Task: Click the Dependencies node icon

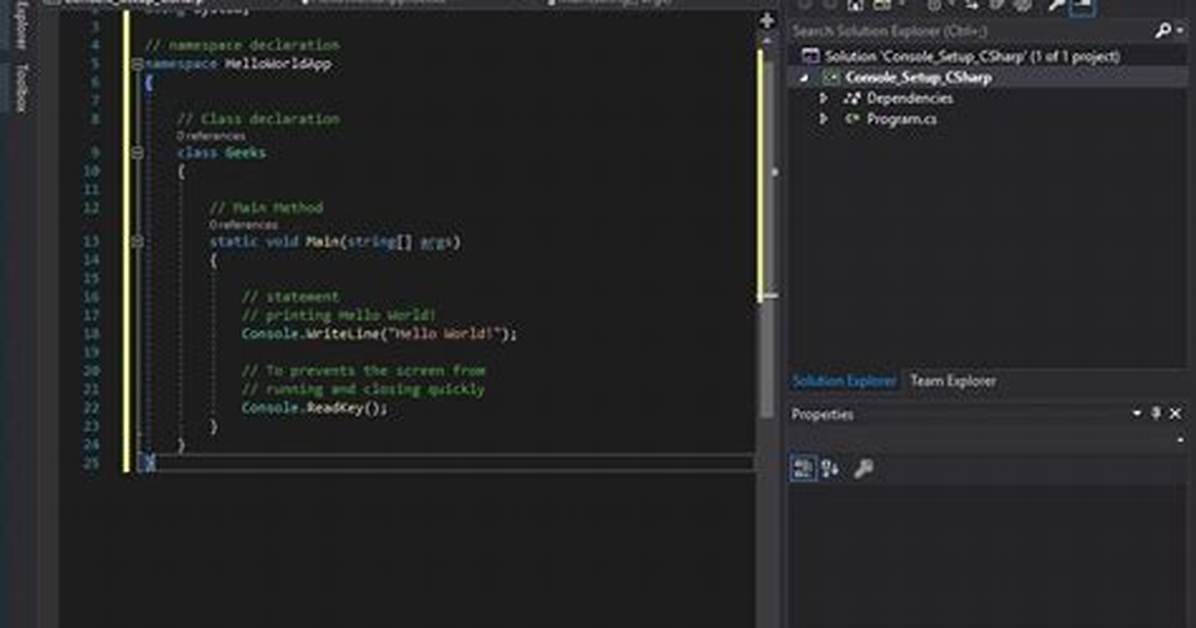Action: coord(852,98)
